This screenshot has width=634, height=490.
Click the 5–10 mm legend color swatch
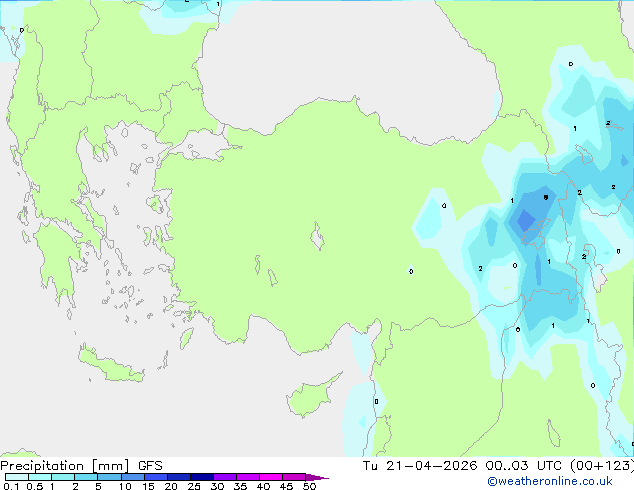click(110, 477)
